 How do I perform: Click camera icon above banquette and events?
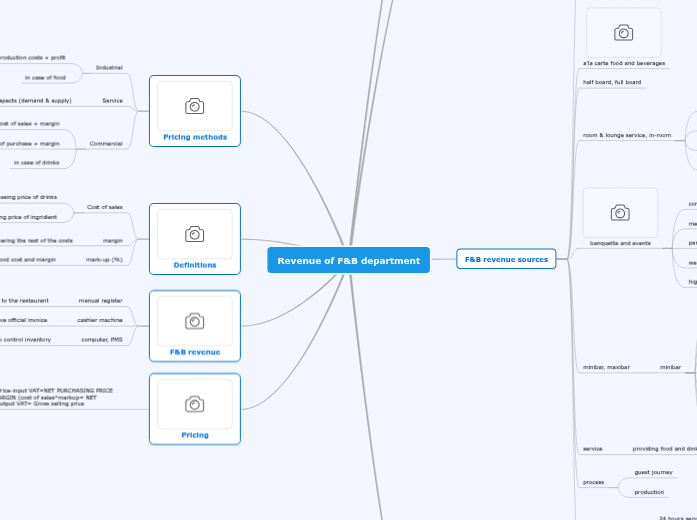pyautogui.click(x=620, y=213)
